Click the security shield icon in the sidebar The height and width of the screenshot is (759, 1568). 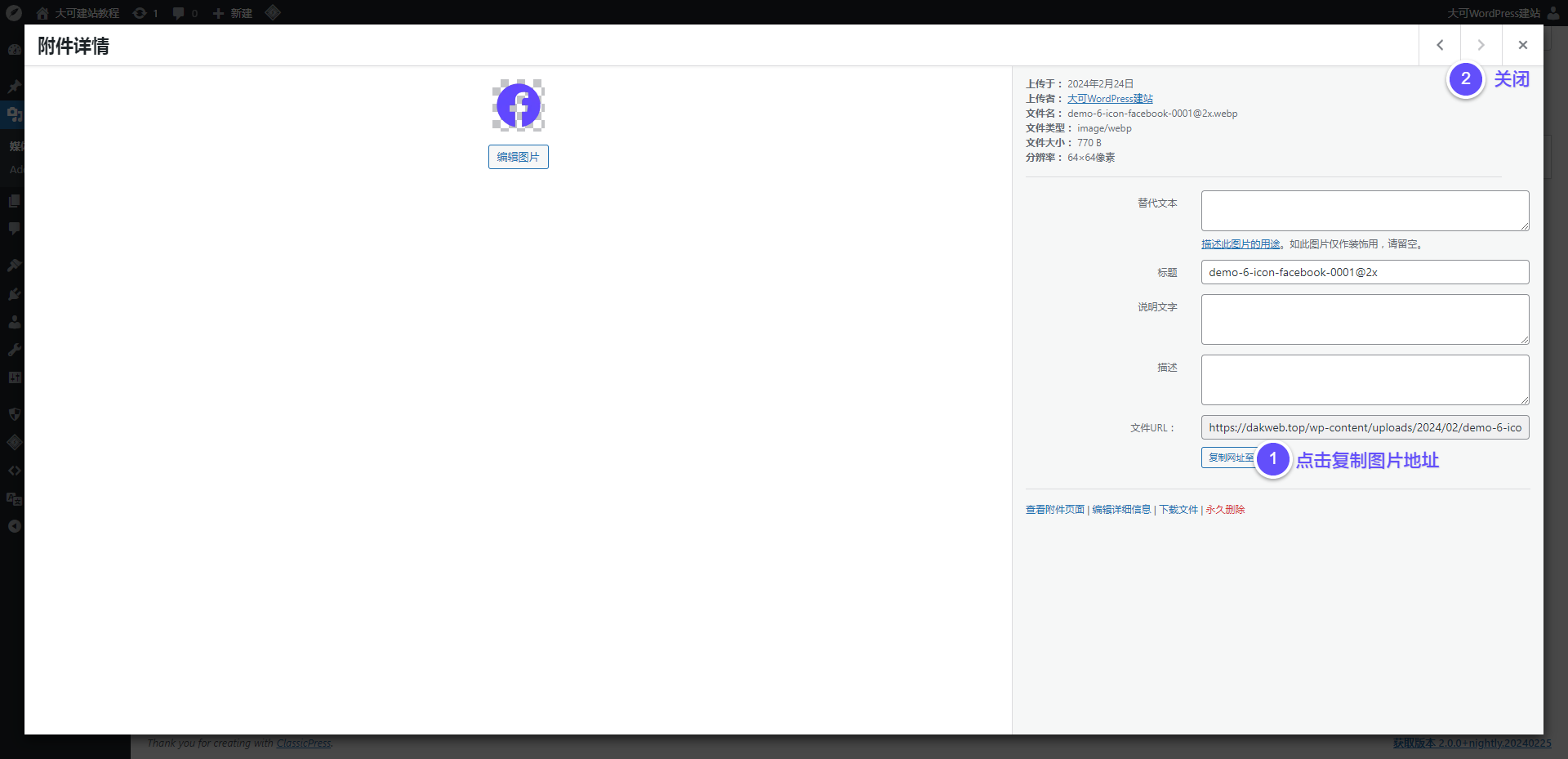(x=14, y=413)
